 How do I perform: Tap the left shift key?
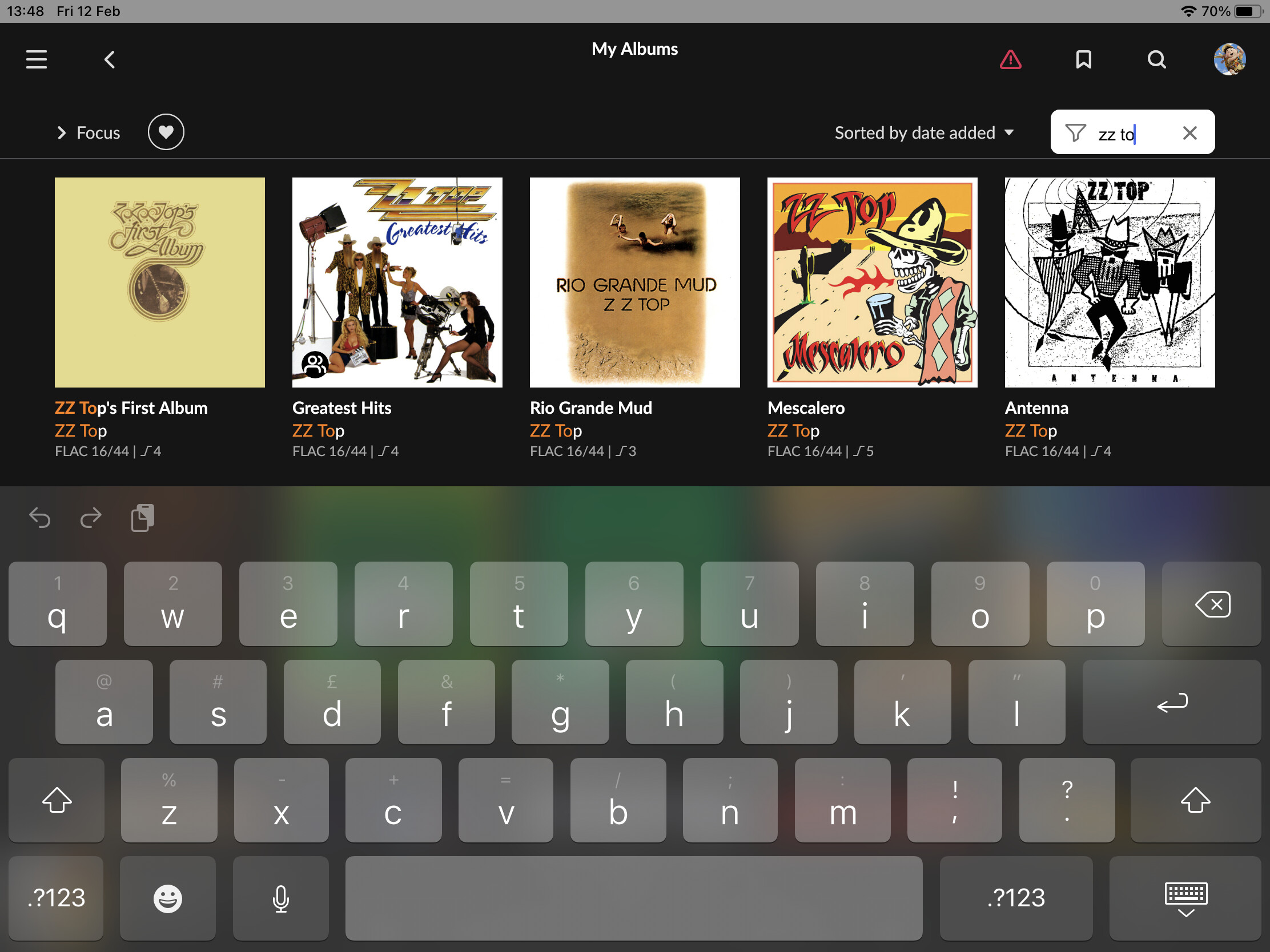(57, 801)
